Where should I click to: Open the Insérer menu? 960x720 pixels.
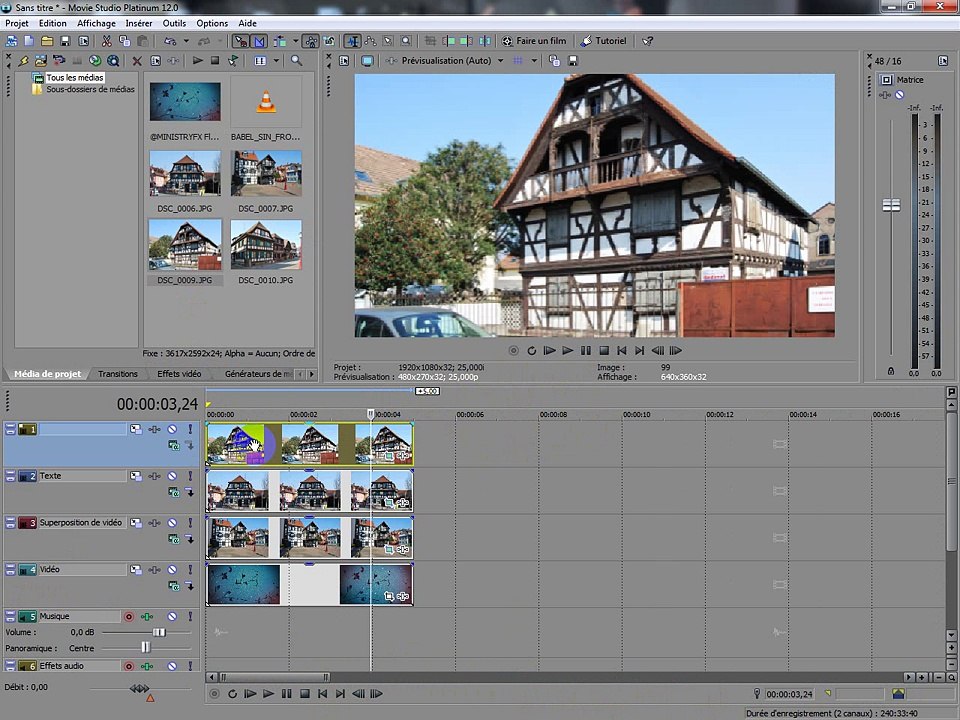coord(139,23)
